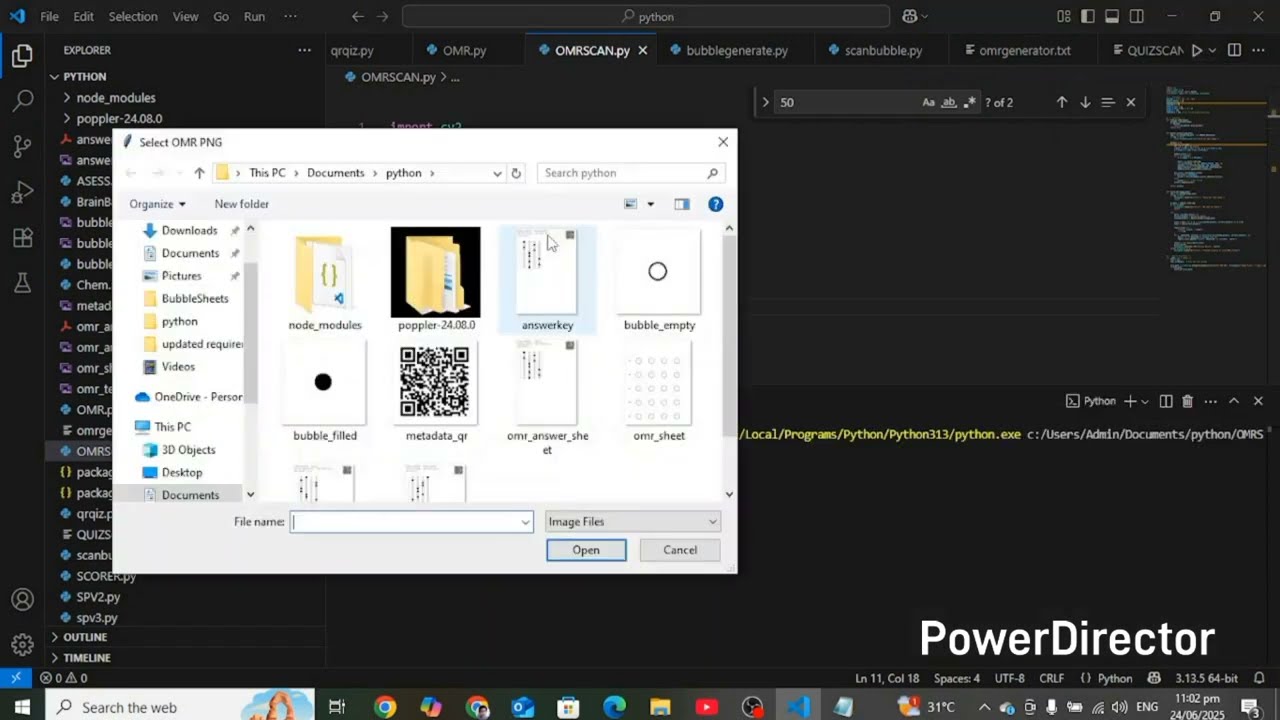1280x720 pixels.
Task: Kill terminal with trash icon
Action: coord(1187,401)
